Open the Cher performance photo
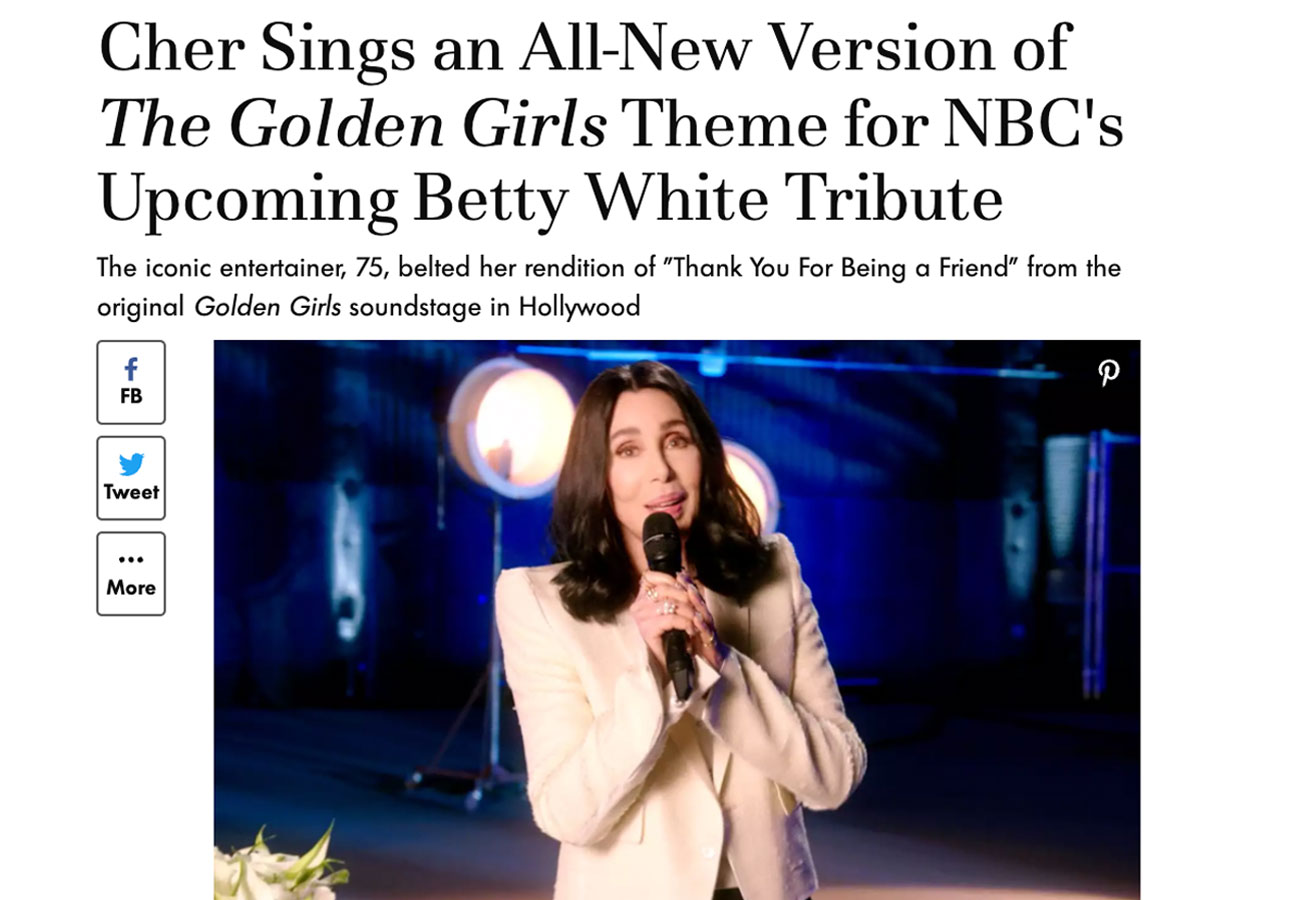This screenshot has height=900, width=1300. tap(677, 620)
